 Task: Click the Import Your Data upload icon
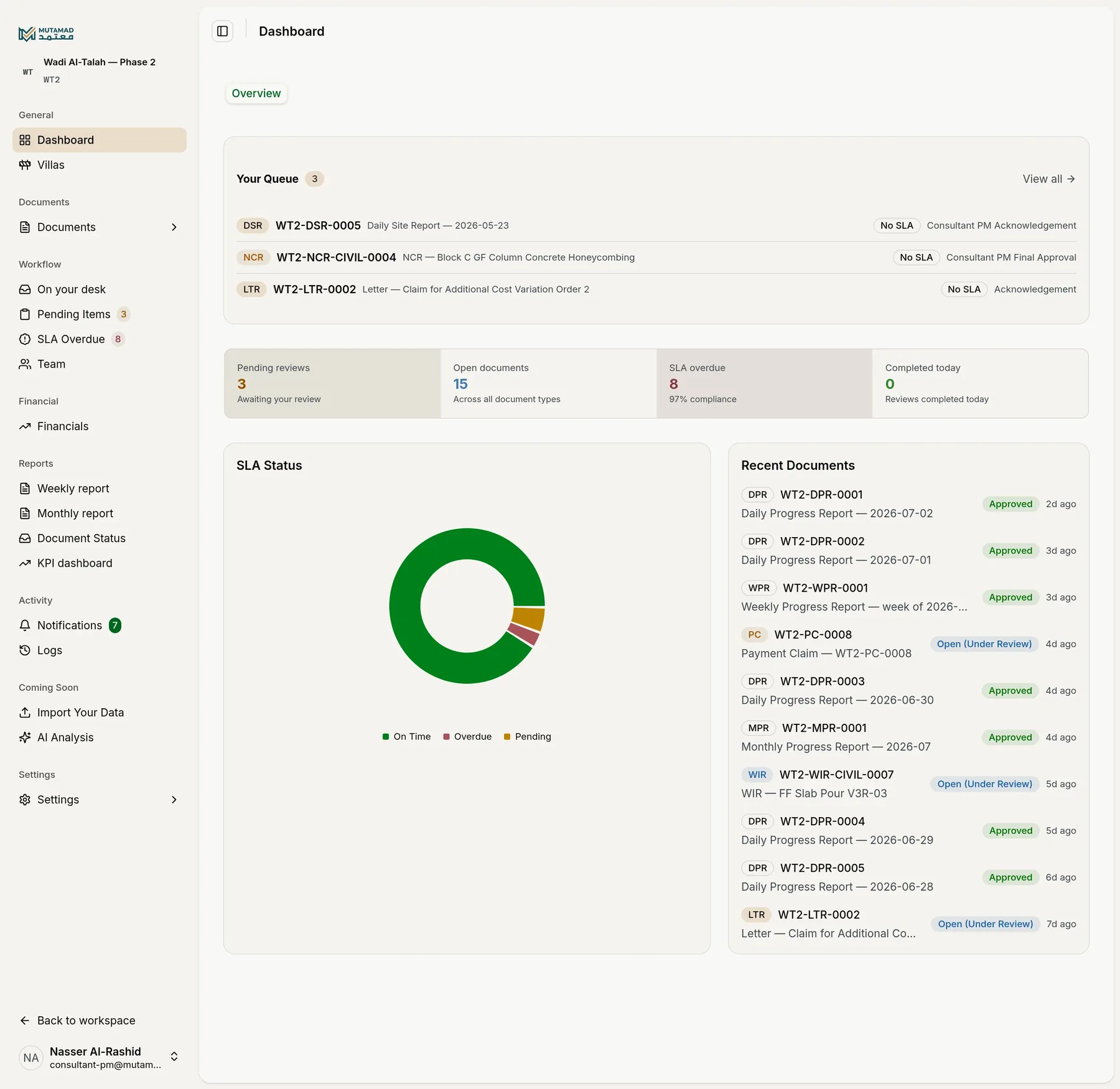[25, 713]
